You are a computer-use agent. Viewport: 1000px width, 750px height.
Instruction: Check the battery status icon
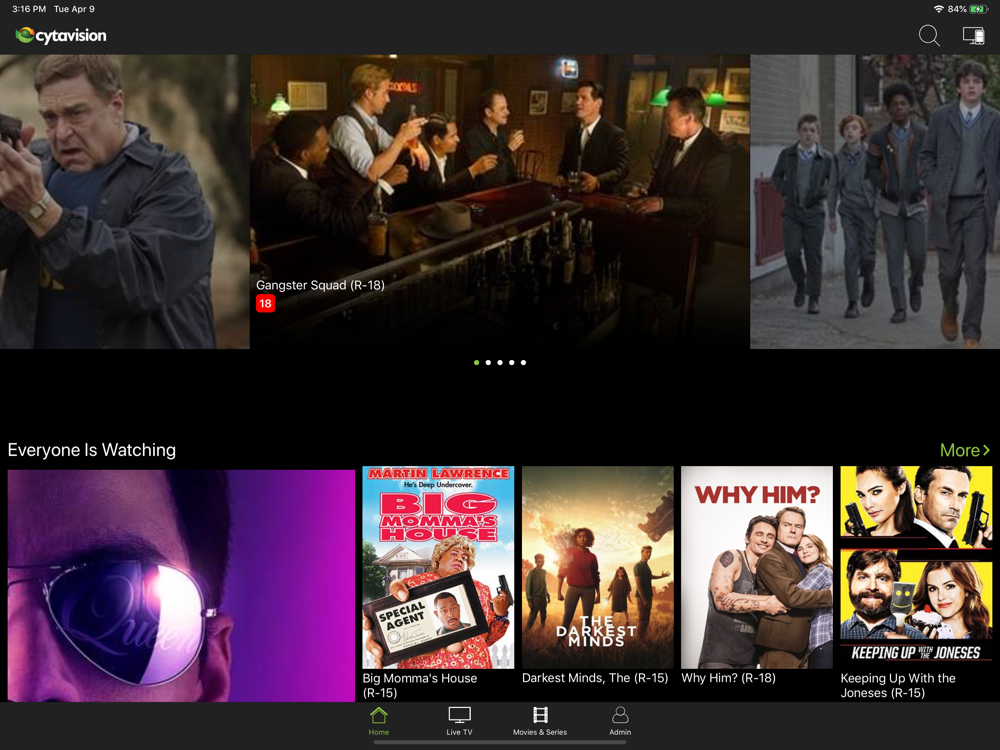pos(978,9)
